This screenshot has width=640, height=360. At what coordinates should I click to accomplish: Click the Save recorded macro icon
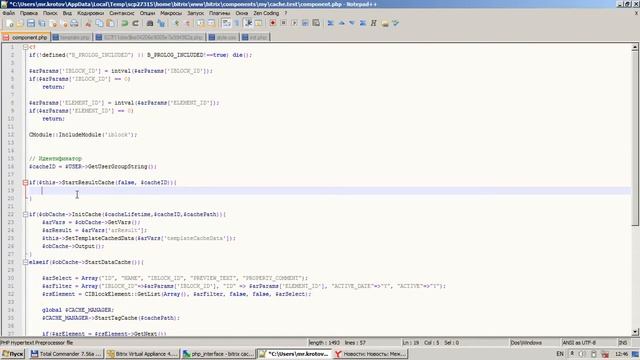pos(316,23)
